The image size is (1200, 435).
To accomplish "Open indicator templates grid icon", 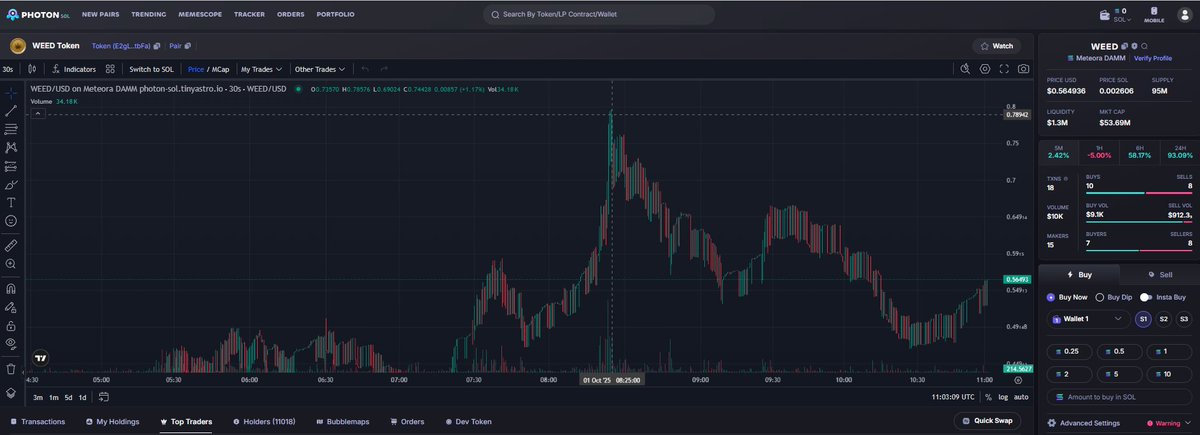I will pos(110,69).
